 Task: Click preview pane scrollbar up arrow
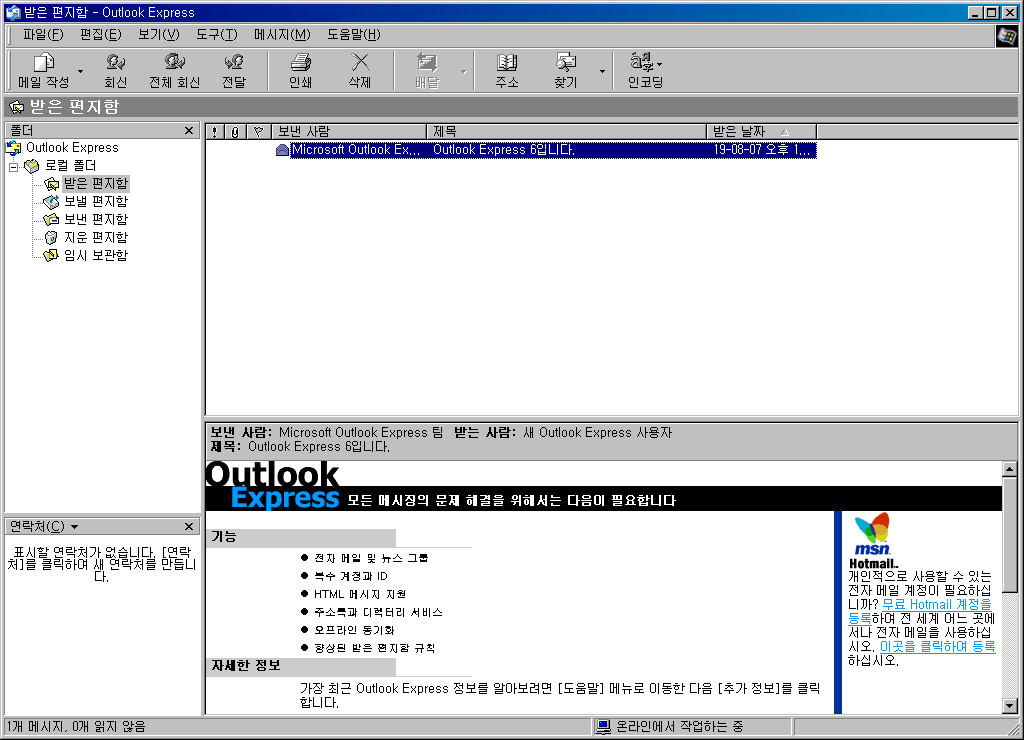coord(1010,469)
